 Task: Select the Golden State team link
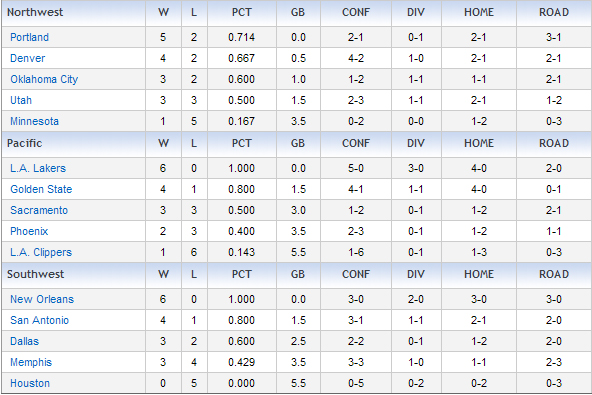point(41,189)
